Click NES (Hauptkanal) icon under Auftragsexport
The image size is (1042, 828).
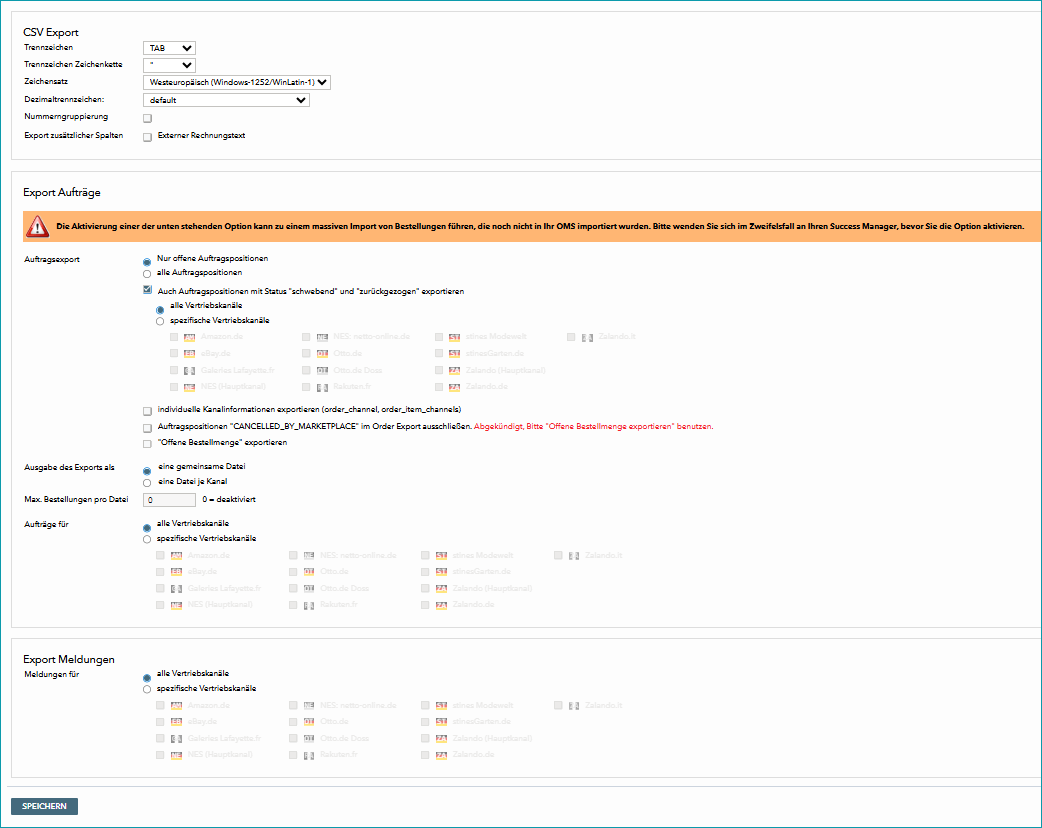click(x=189, y=387)
